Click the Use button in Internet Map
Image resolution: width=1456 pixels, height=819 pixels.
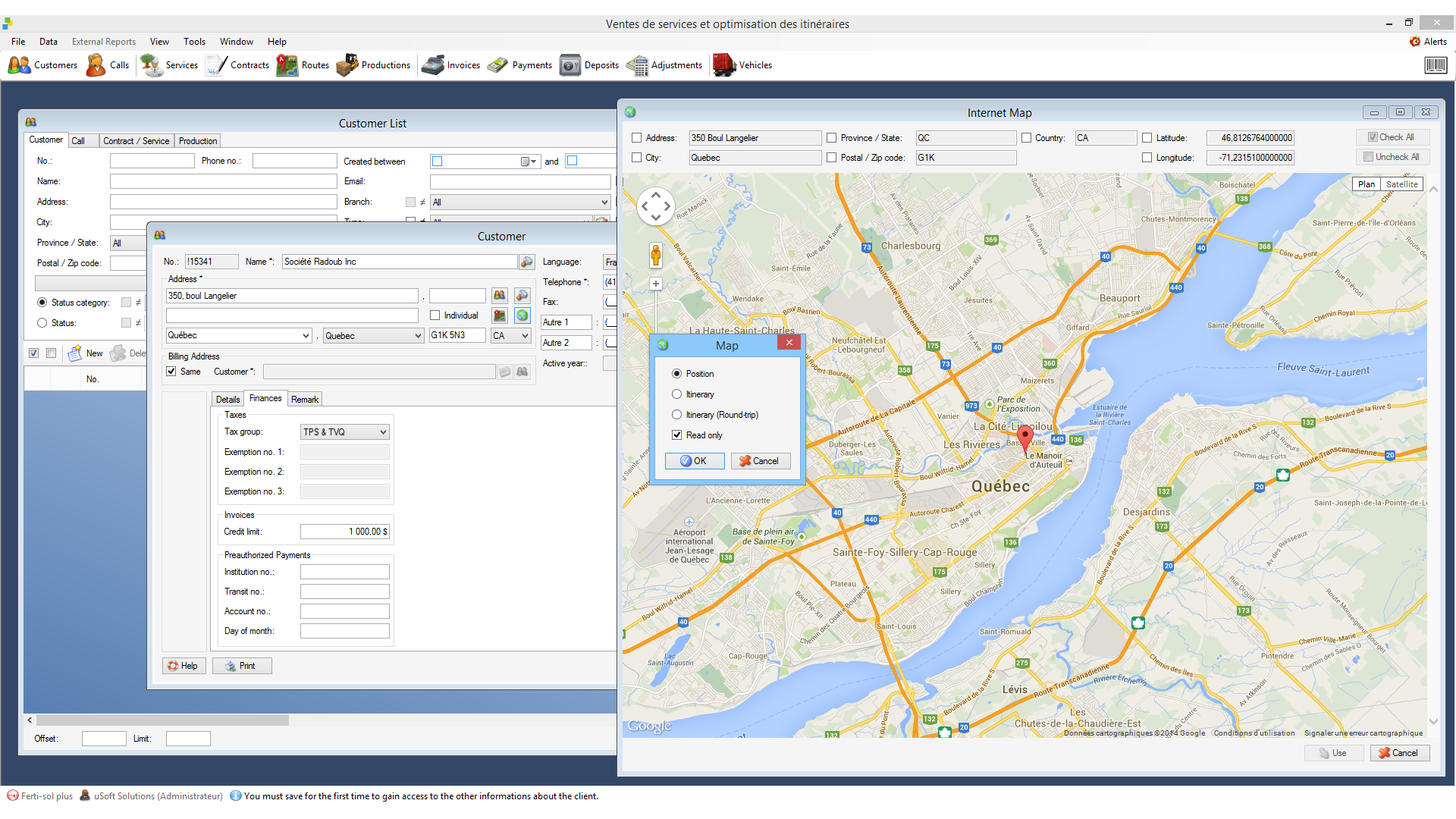[1334, 753]
